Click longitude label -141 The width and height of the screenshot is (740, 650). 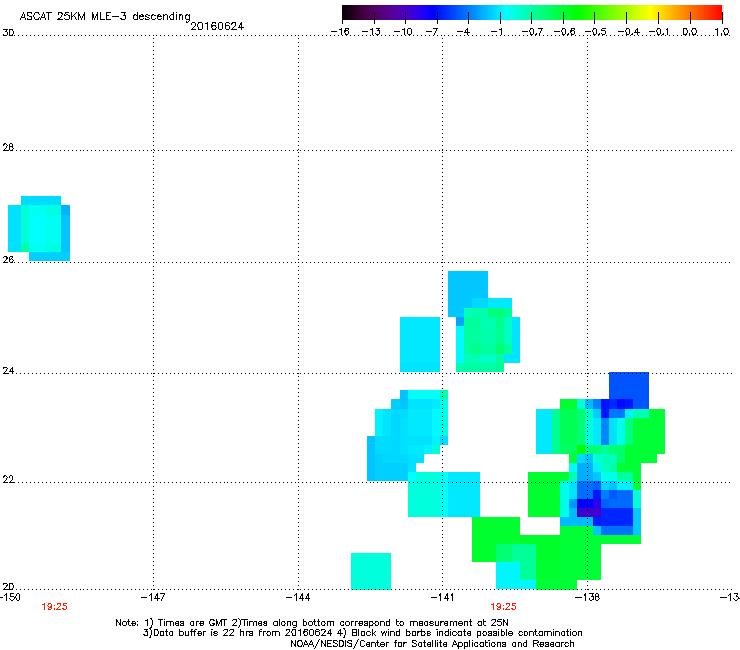point(442,597)
